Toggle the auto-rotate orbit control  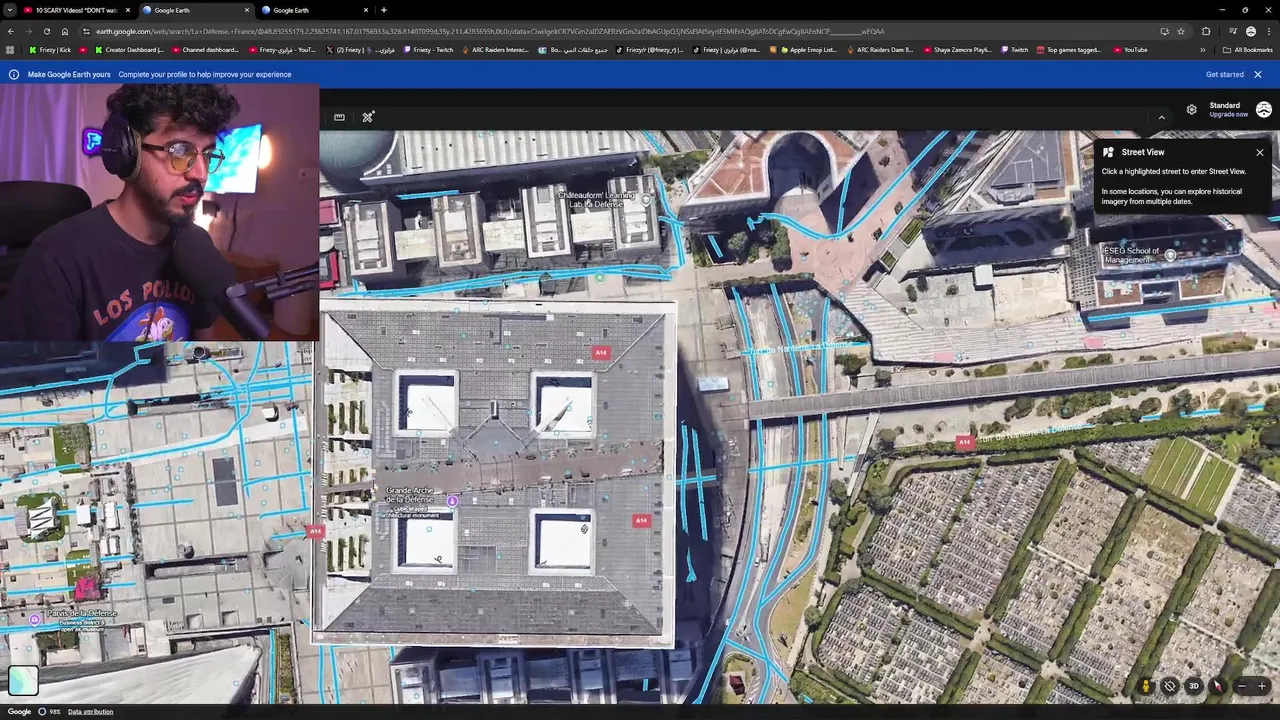pyautogui.click(x=1170, y=686)
